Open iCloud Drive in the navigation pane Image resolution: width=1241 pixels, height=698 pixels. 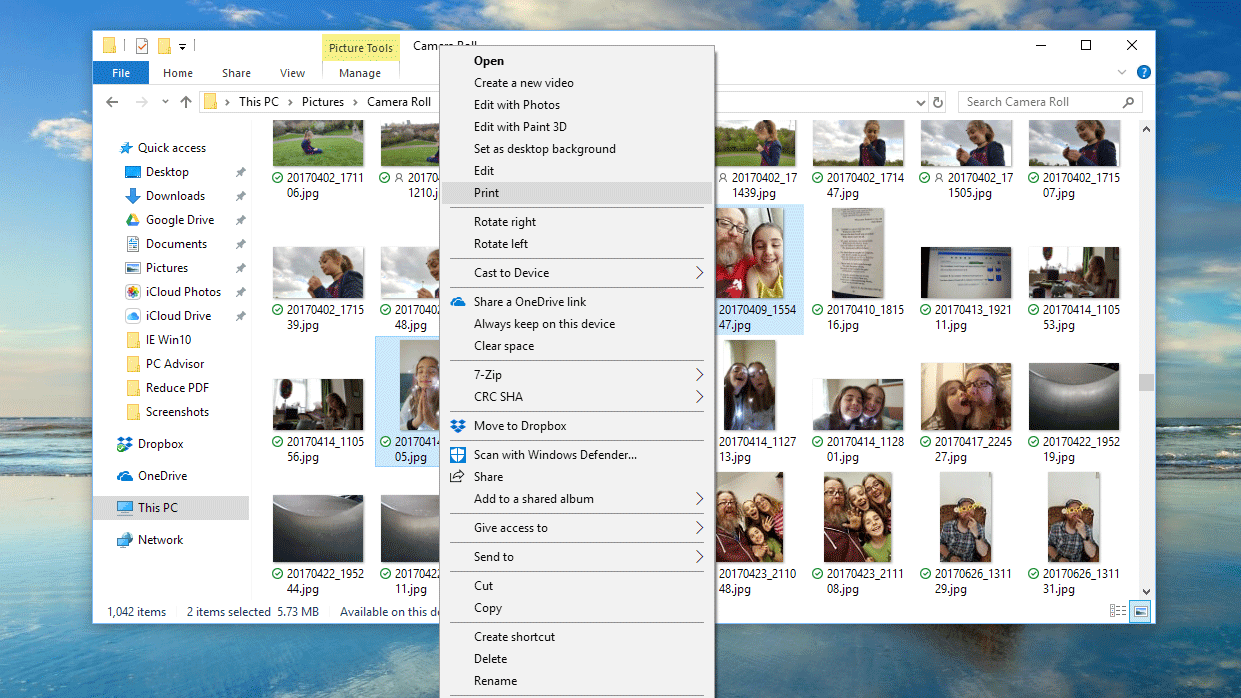tap(169, 316)
